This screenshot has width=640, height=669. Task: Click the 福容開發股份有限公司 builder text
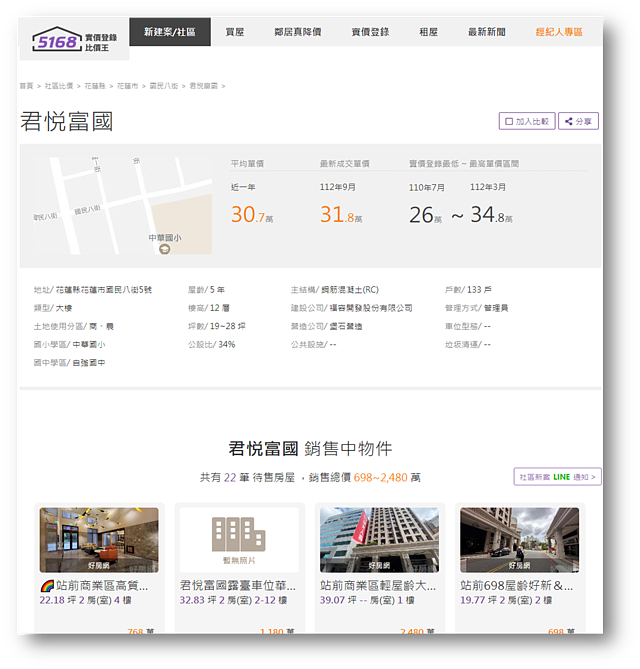[x=371, y=308]
